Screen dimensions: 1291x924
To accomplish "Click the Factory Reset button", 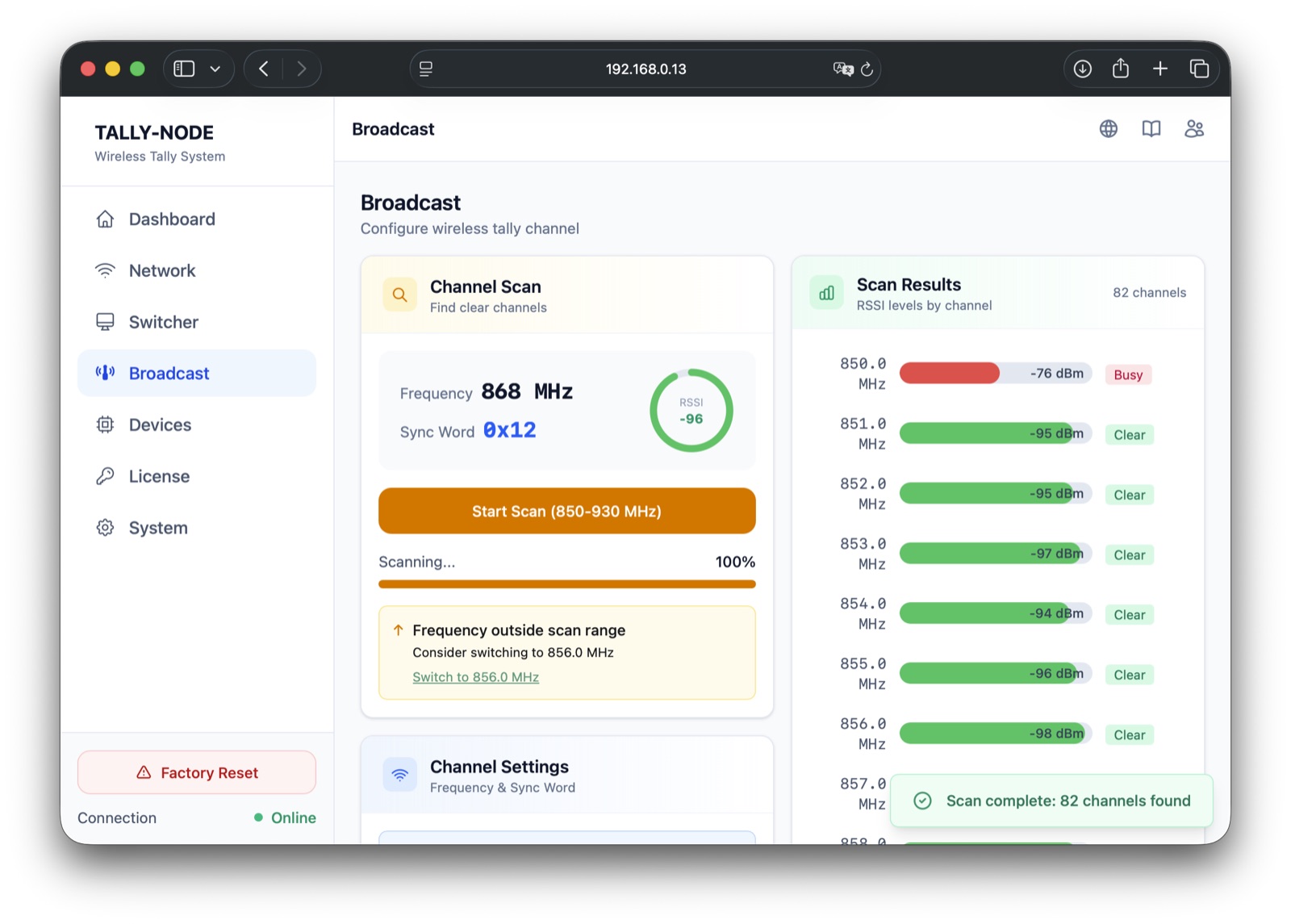I will 196,773.
